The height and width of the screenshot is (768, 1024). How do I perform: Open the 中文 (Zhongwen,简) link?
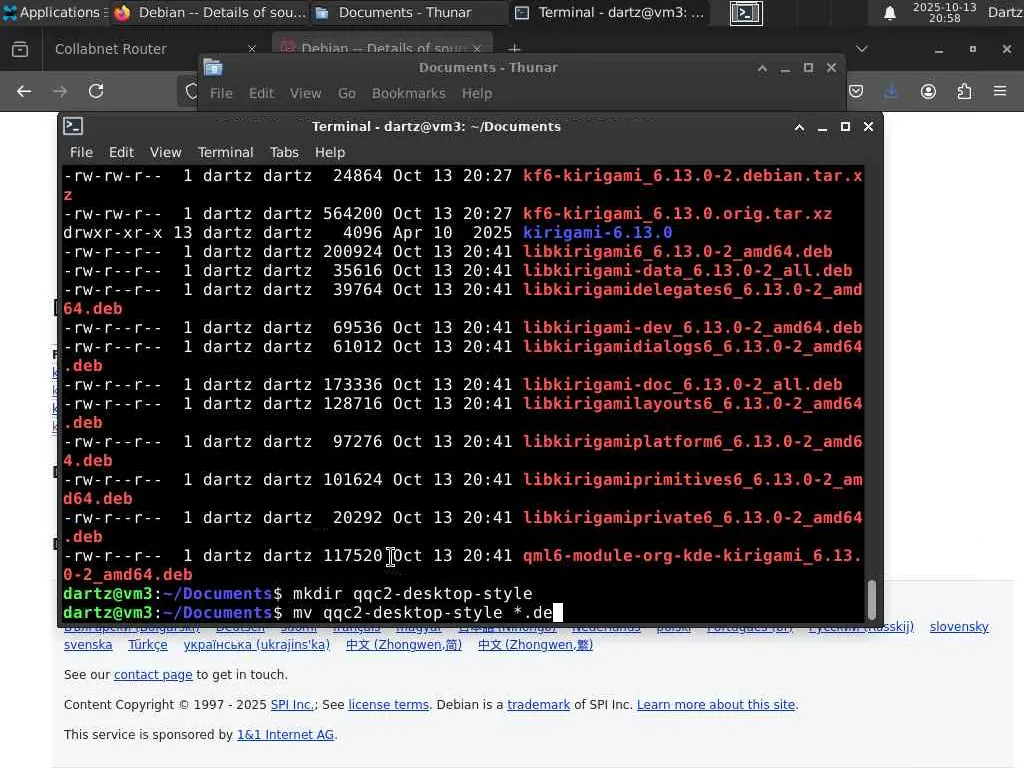(404, 645)
